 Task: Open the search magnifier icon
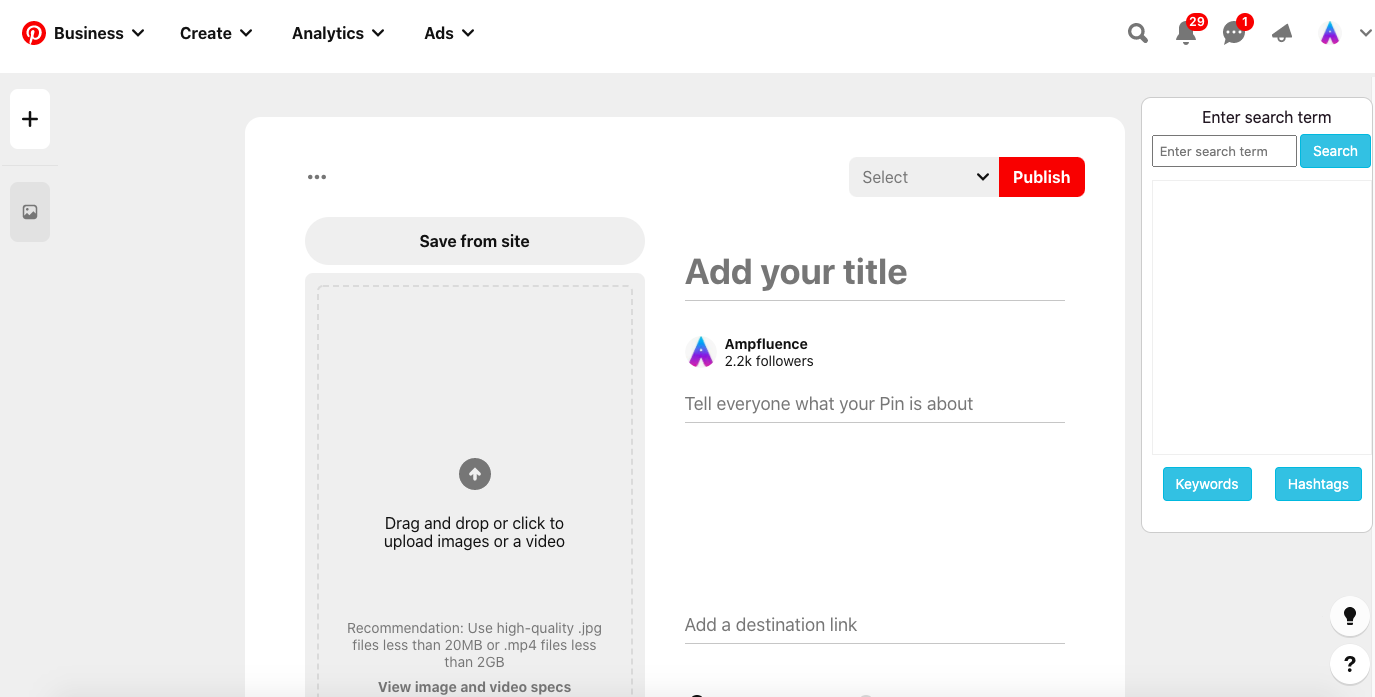click(x=1138, y=33)
